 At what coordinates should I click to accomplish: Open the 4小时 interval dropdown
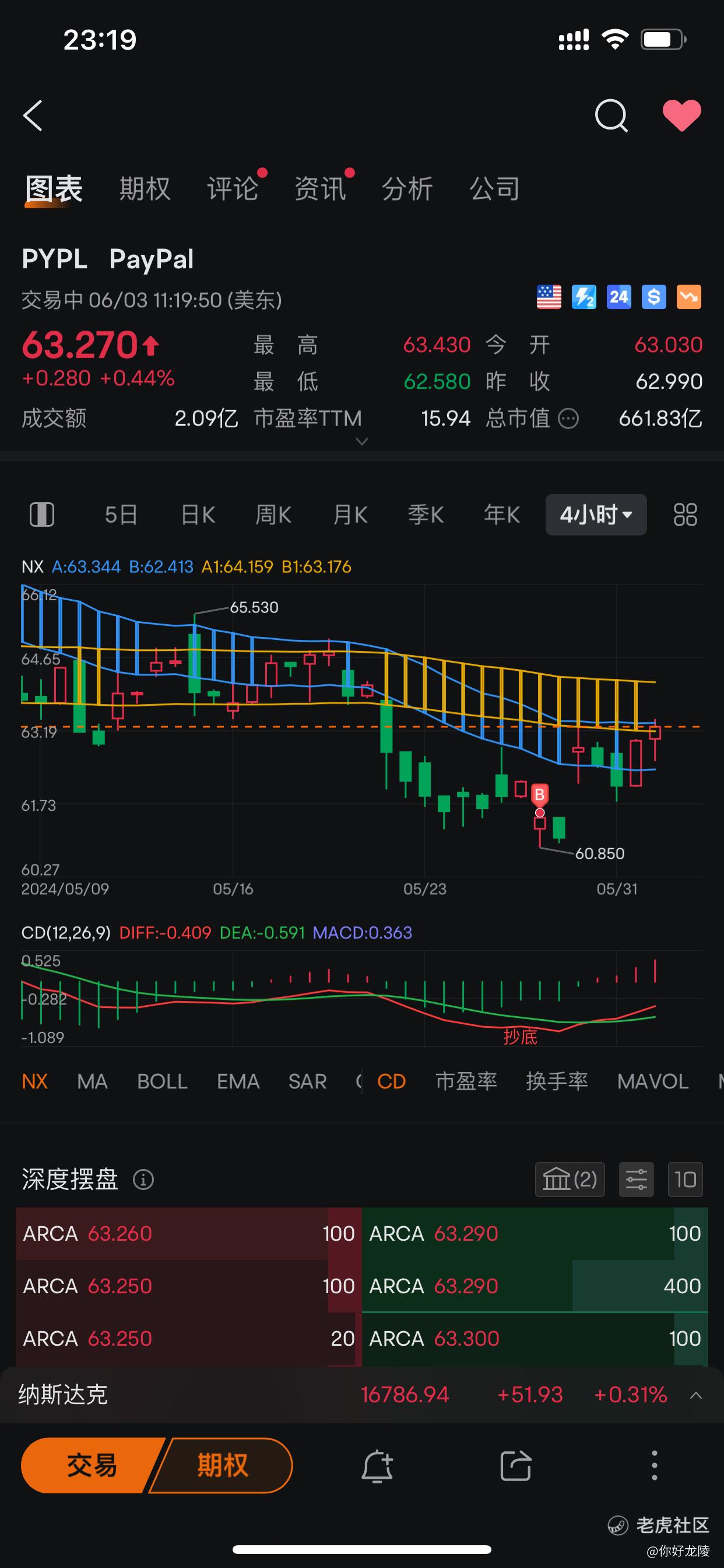(x=596, y=515)
